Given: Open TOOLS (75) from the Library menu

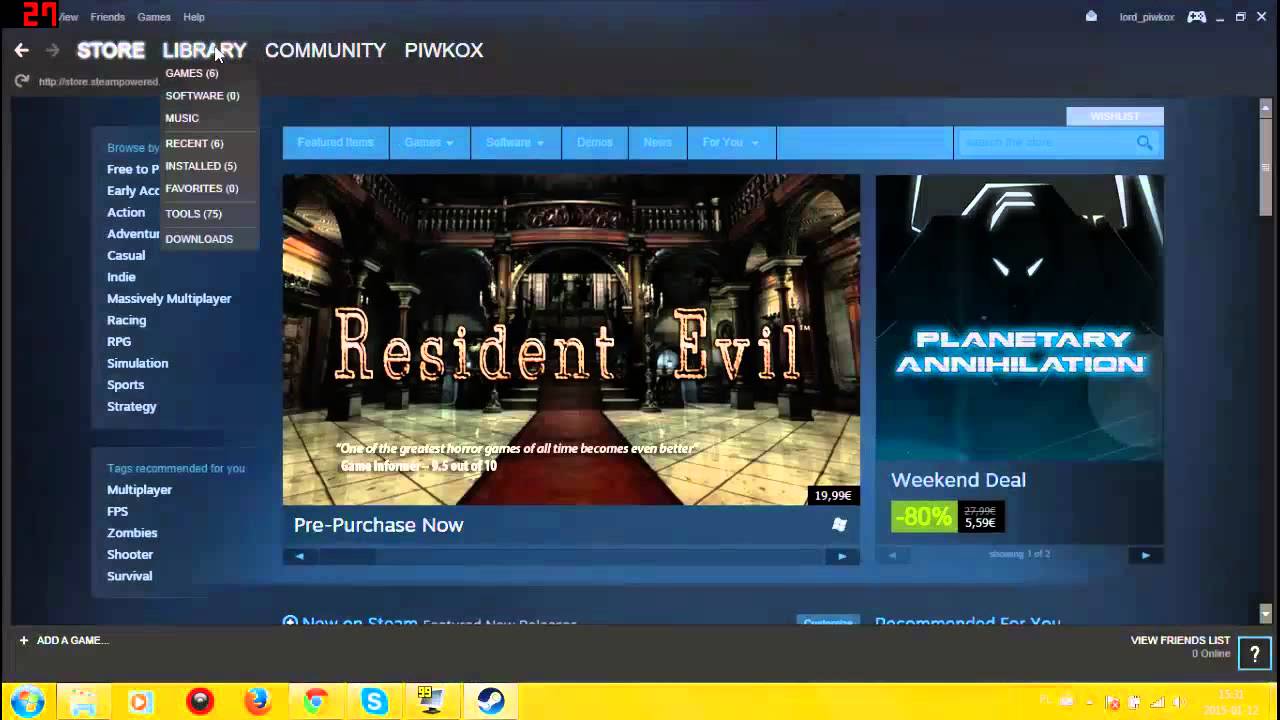Looking at the screenshot, I should click(x=193, y=214).
